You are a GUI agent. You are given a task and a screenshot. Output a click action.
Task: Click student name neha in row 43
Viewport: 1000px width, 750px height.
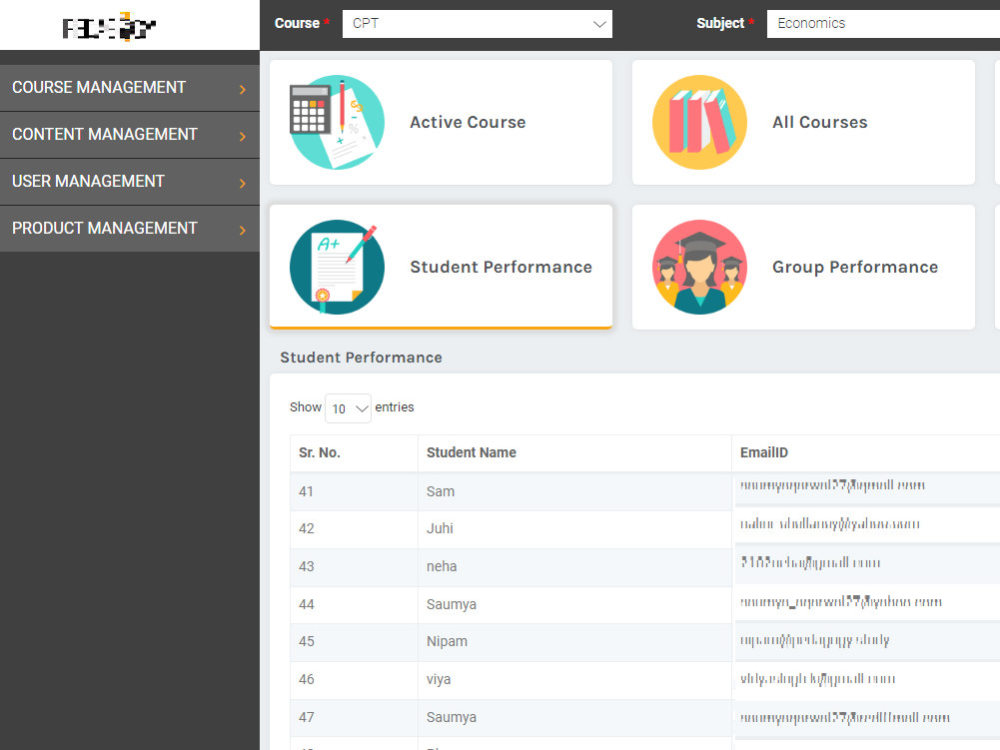coord(441,566)
